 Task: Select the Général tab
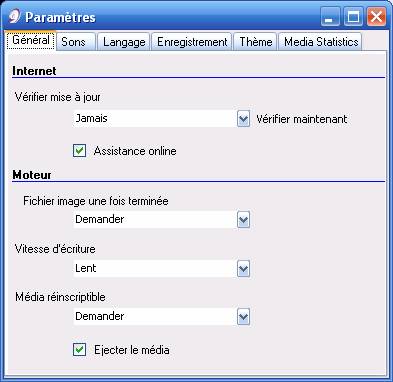[31, 40]
